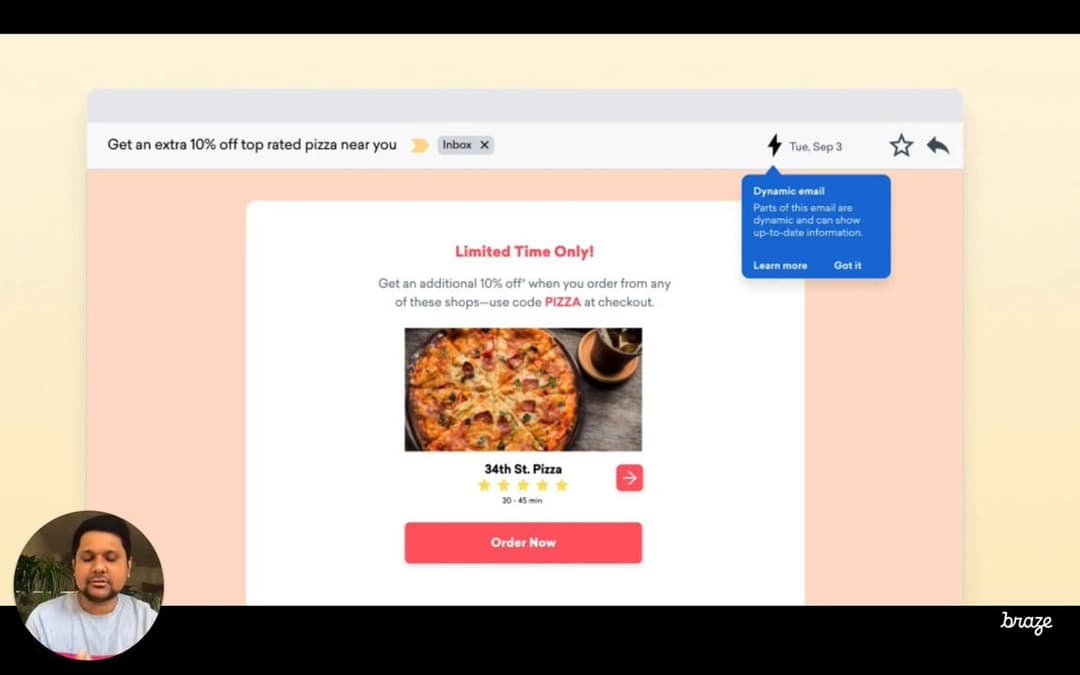Click the dynamic email lightning bolt icon
The width and height of the screenshot is (1080, 675).
click(774, 145)
